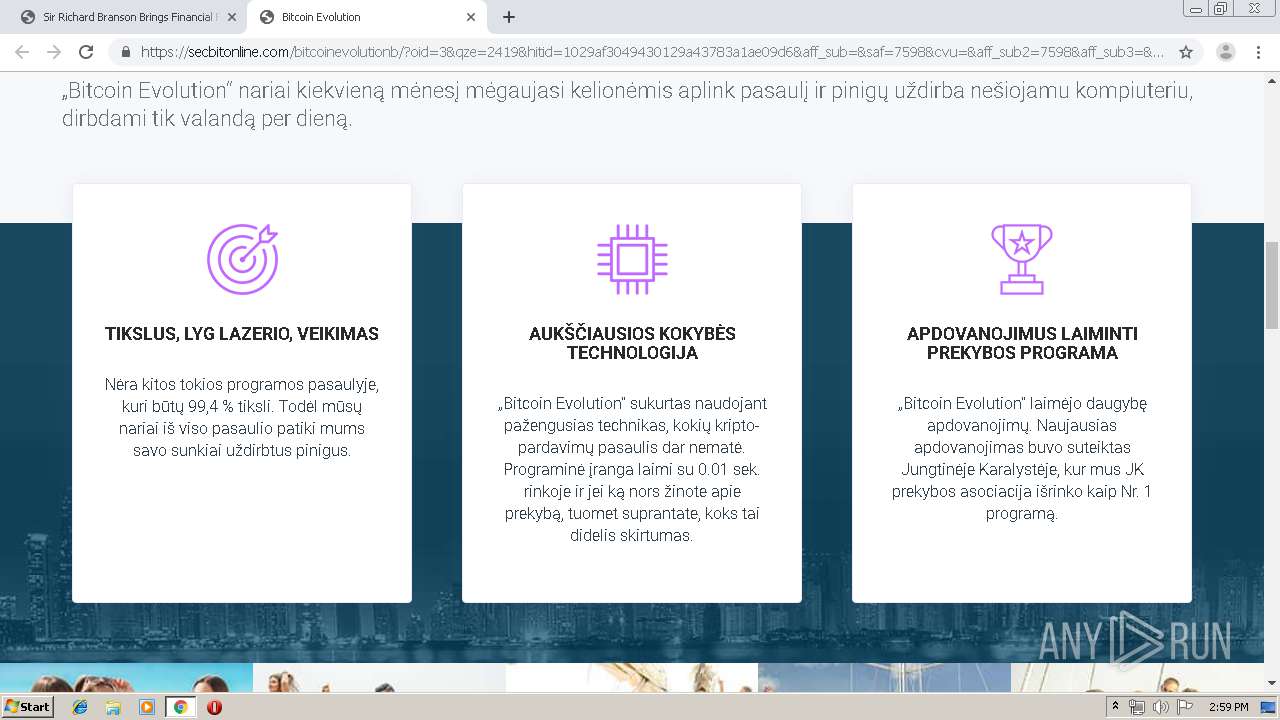Viewport: 1280px width, 720px height.
Task: Open the Windows Start menu
Action: [x=27, y=706]
